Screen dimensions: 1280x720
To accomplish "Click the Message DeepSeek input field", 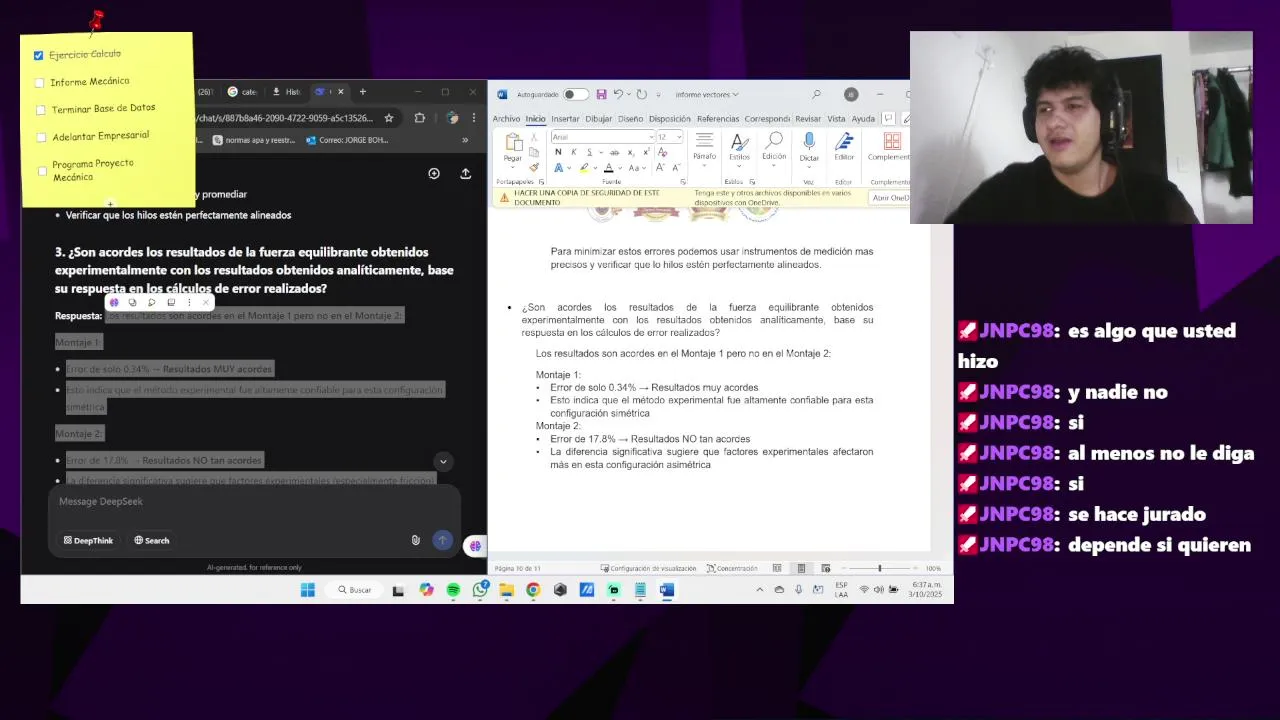I will click(x=254, y=502).
